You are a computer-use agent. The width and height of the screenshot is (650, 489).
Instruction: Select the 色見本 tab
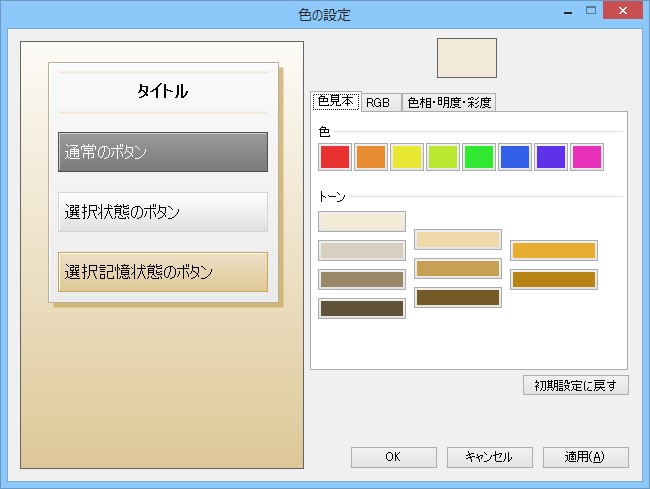[335, 102]
